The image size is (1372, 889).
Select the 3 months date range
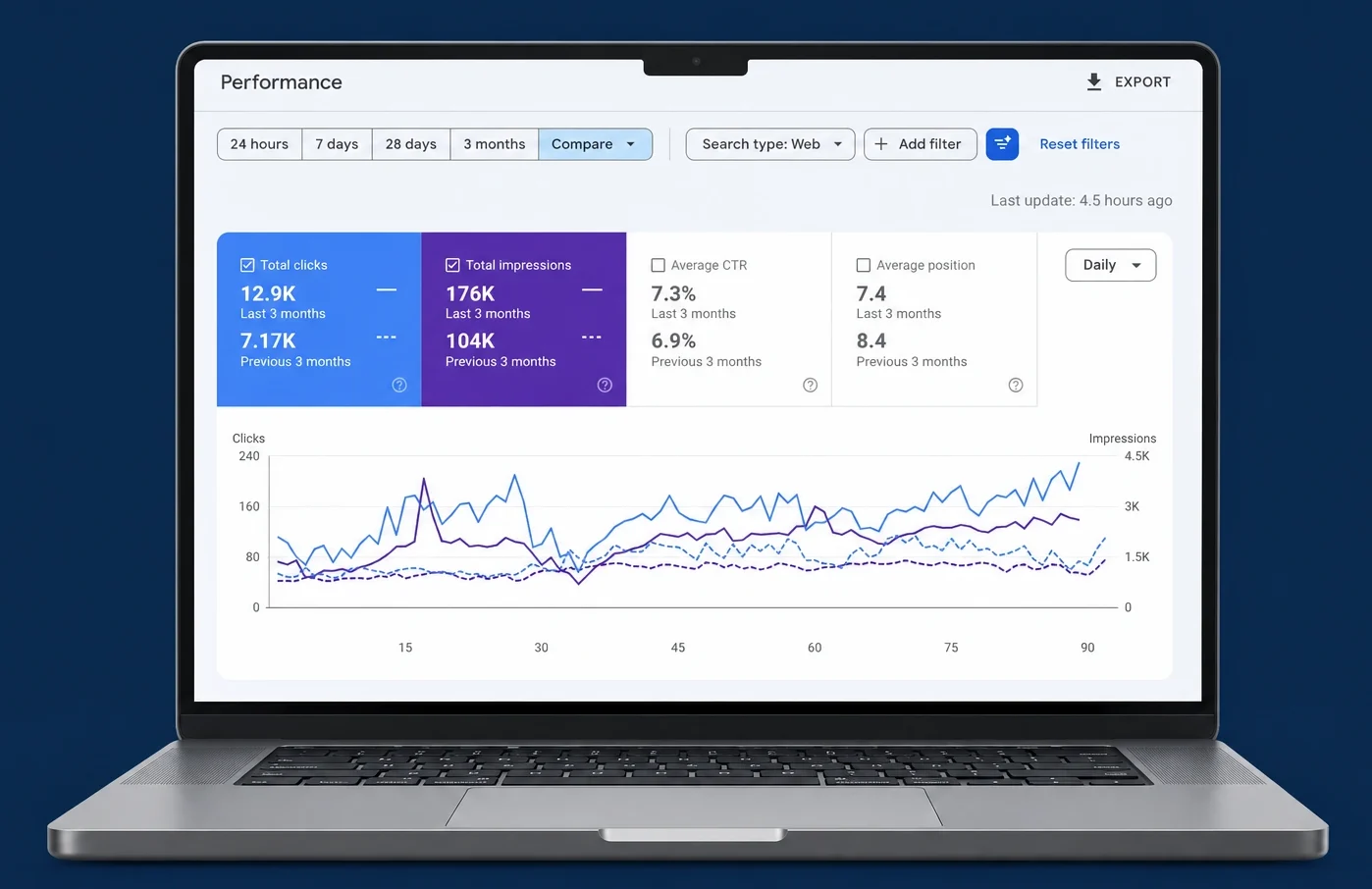[x=495, y=144]
